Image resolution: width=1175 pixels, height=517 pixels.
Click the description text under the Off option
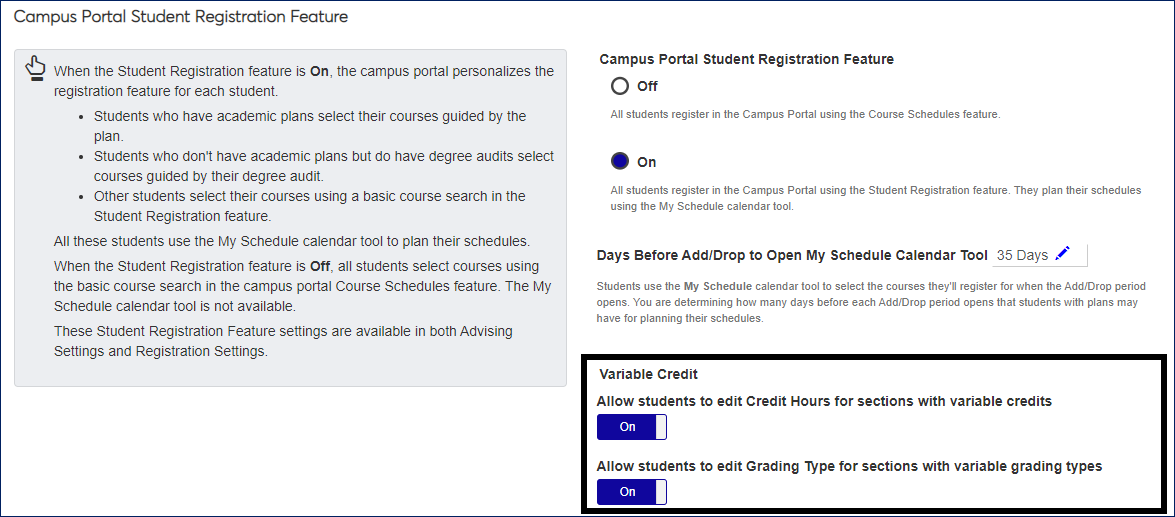point(805,114)
